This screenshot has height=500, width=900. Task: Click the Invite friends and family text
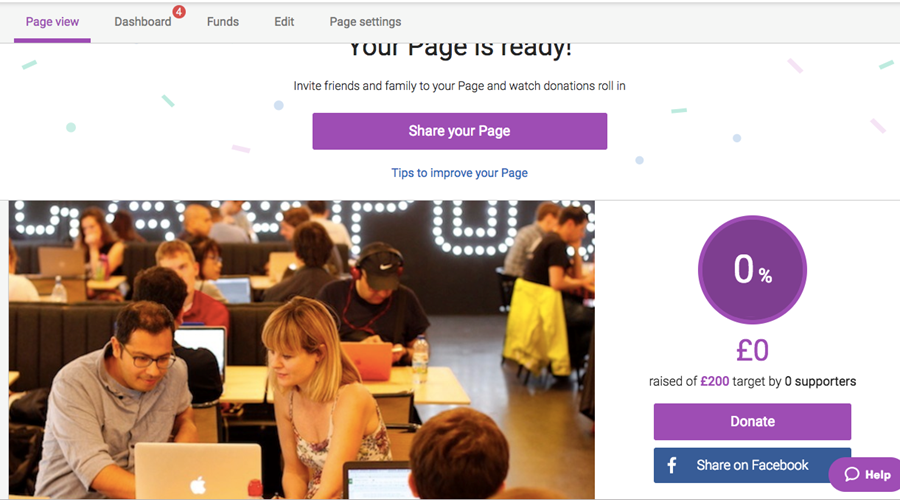(459, 86)
